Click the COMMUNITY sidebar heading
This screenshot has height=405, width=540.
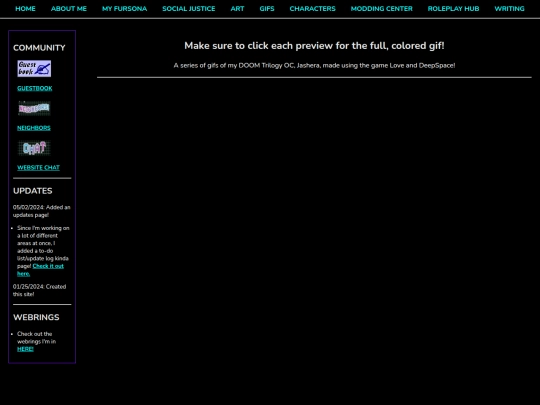(x=39, y=48)
